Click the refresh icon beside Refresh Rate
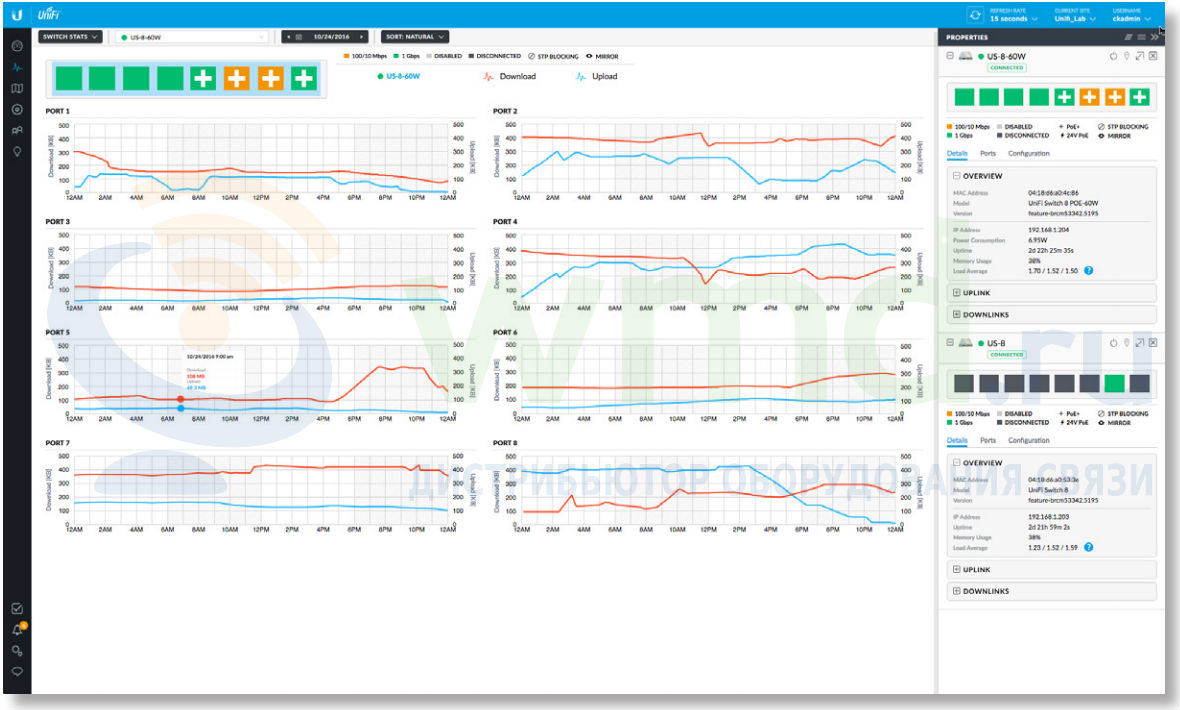Viewport: 1180px width, 710px height. pyautogui.click(x=975, y=15)
